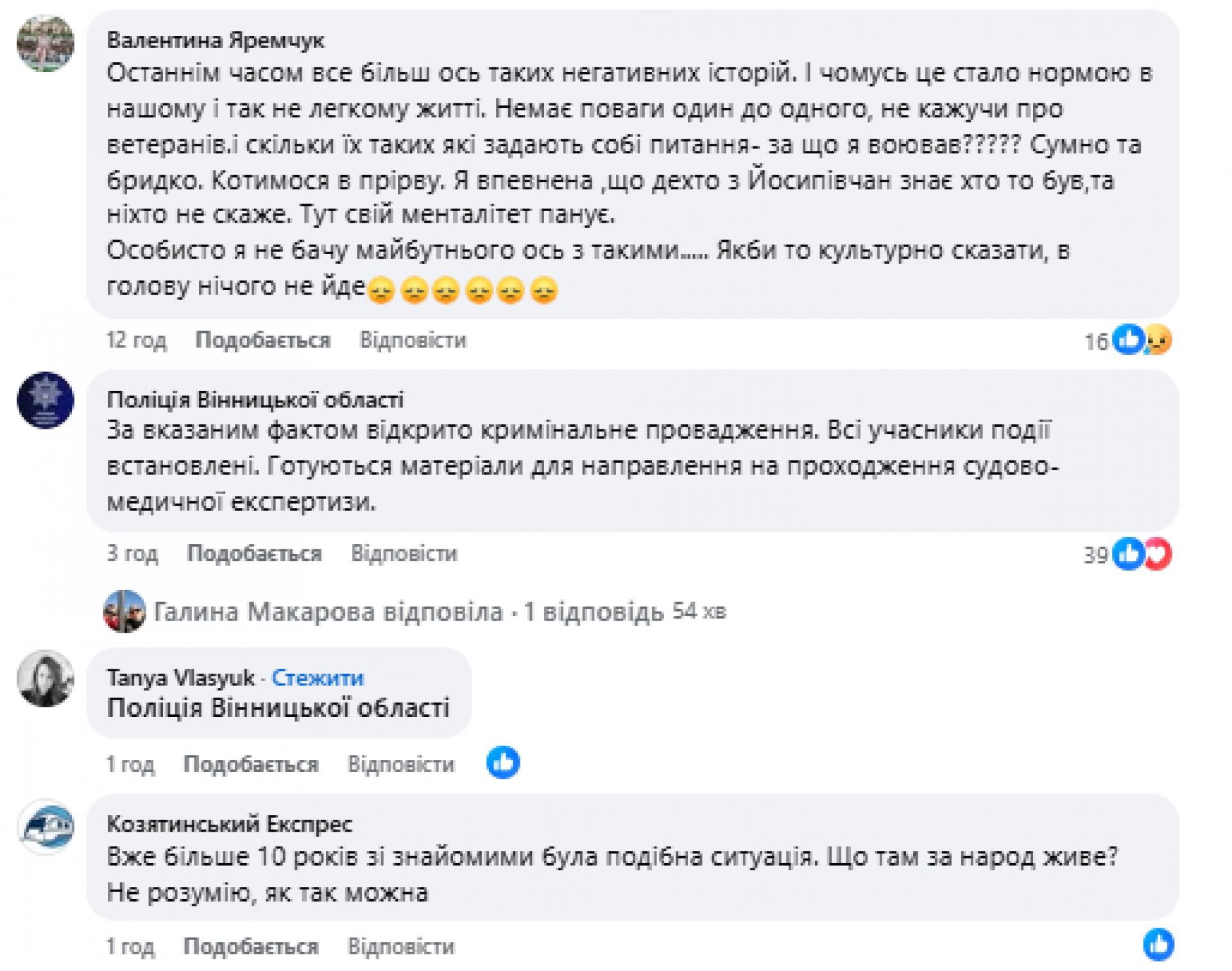Viewport: 1232px width, 971px height.
Task: Reply to Валентина Яремчук's comment
Action: pyautogui.click(x=413, y=340)
